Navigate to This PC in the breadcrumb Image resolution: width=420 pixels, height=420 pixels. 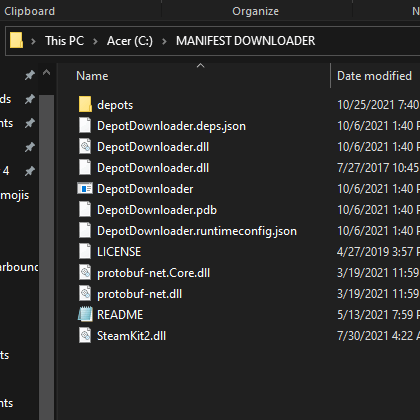point(65,41)
